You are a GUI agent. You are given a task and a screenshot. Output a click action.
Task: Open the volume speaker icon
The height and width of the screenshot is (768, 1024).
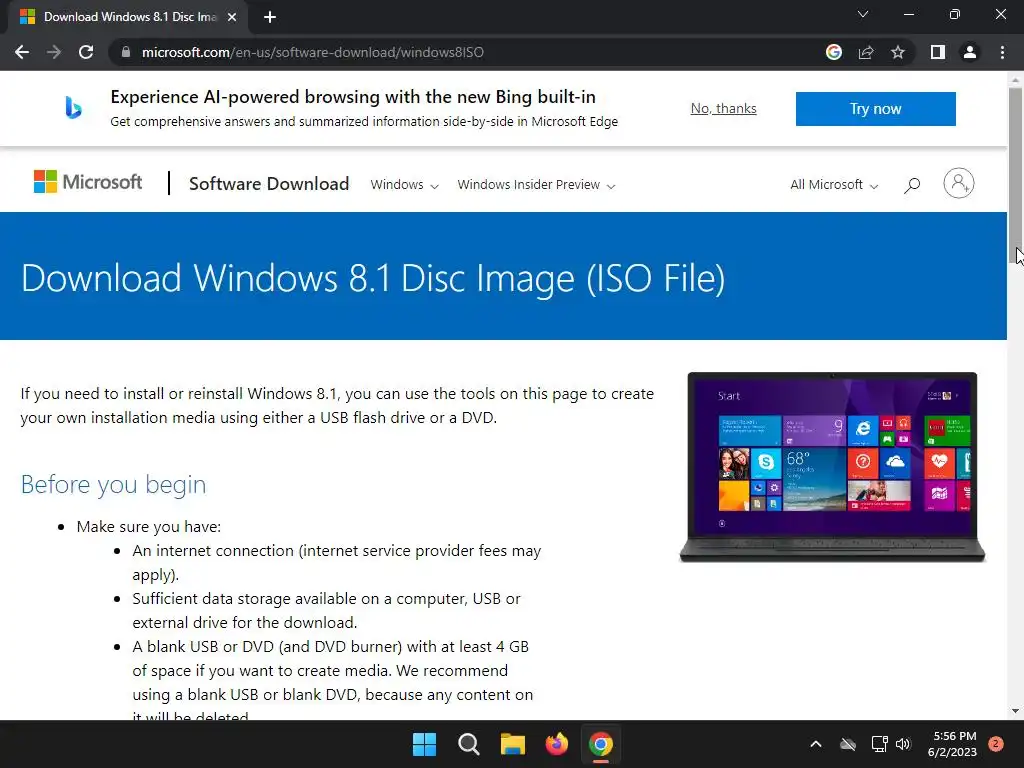[x=903, y=744]
